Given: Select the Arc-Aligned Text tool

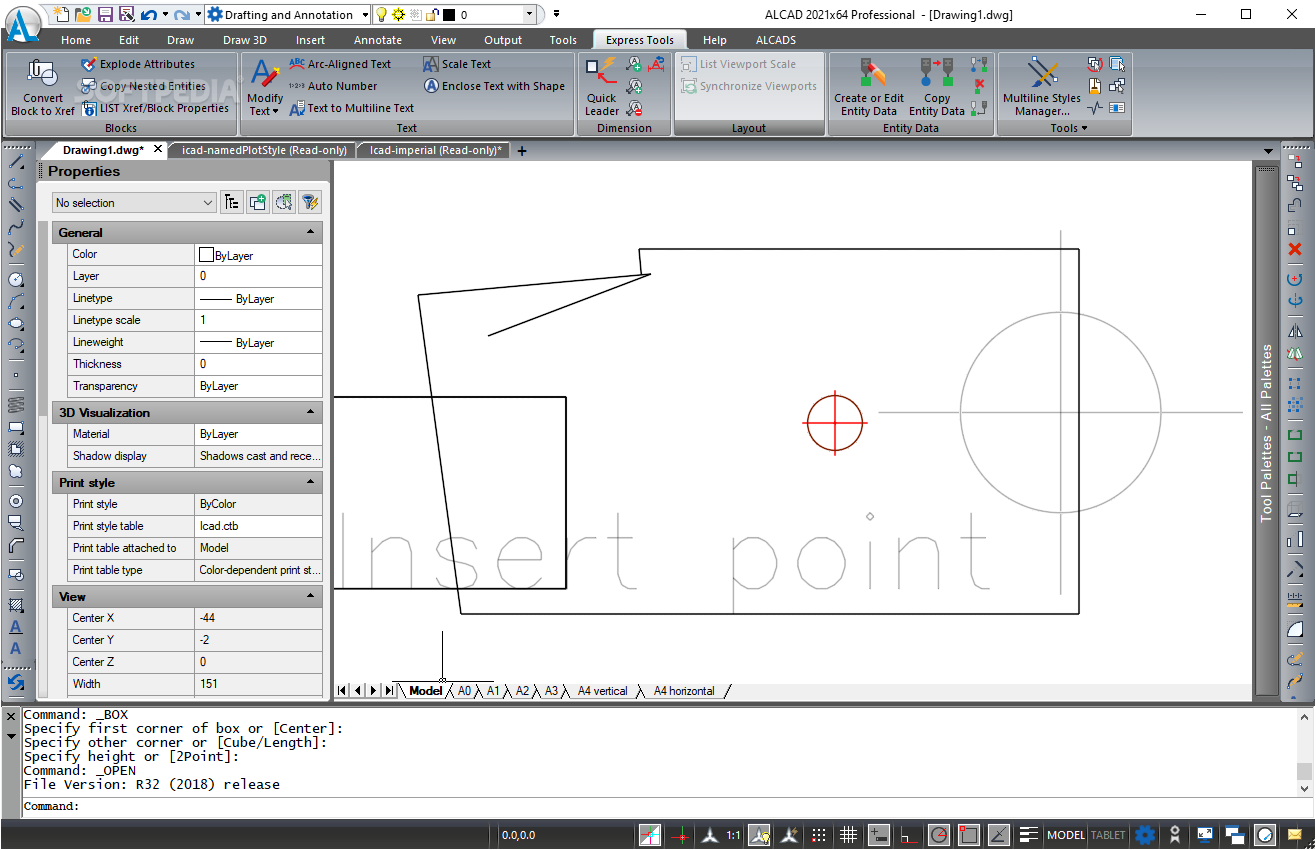Looking at the screenshot, I should point(340,64).
